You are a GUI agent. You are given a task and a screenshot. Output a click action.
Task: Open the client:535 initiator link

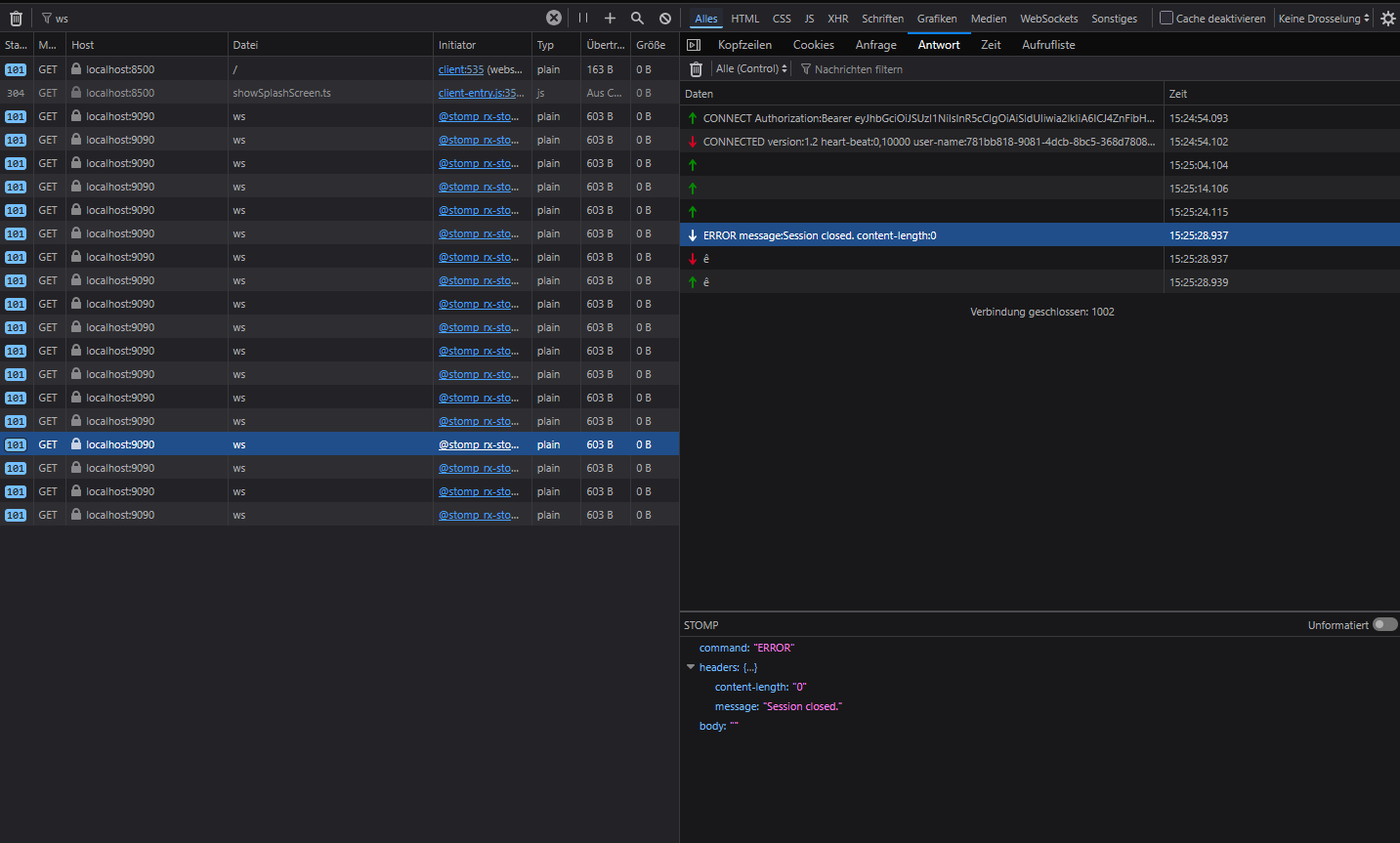(x=461, y=69)
